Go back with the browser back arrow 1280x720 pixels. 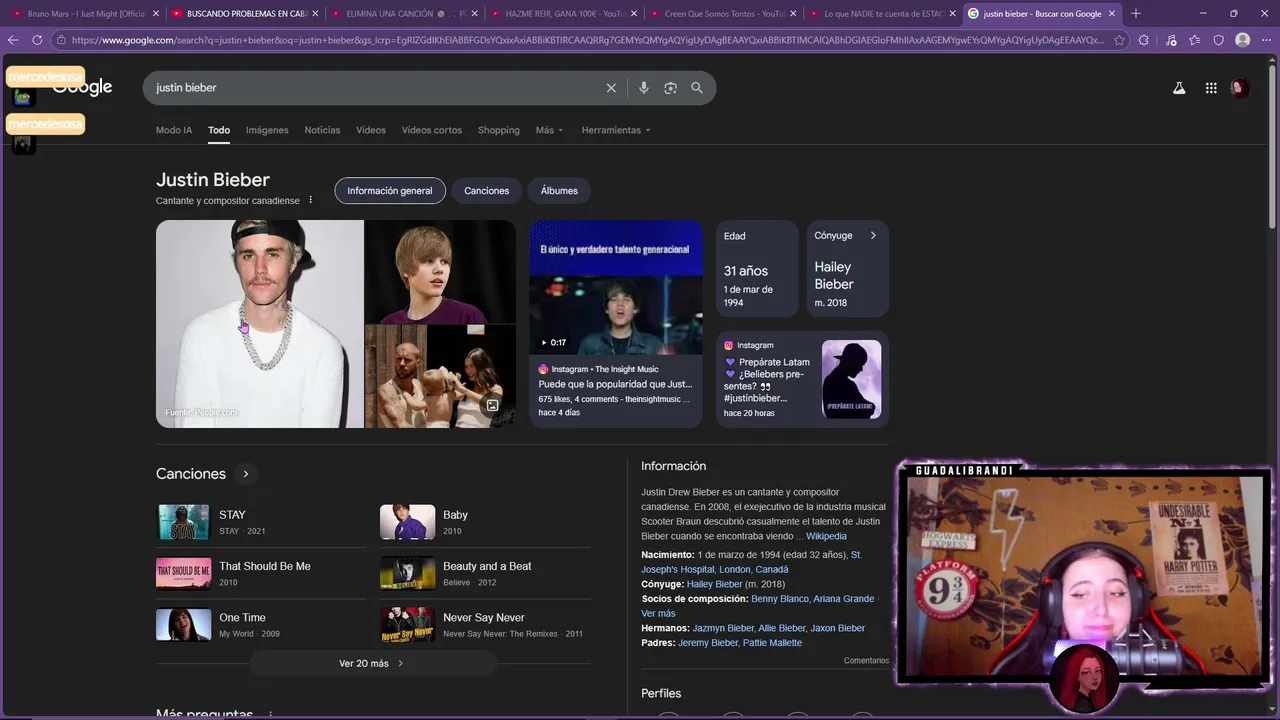pyautogui.click(x=13, y=40)
